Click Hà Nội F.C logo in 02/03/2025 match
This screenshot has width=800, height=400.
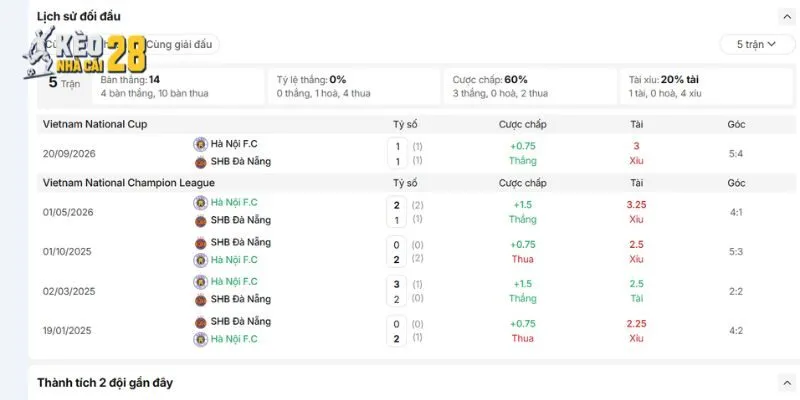(x=201, y=282)
